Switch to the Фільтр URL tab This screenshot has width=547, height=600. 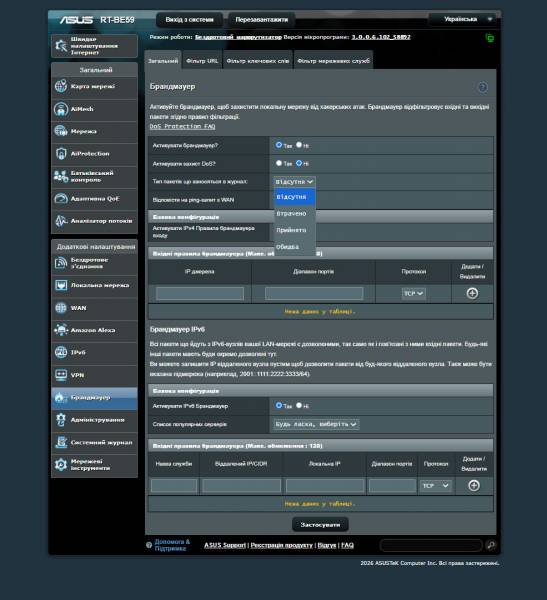click(x=202, y=61)
